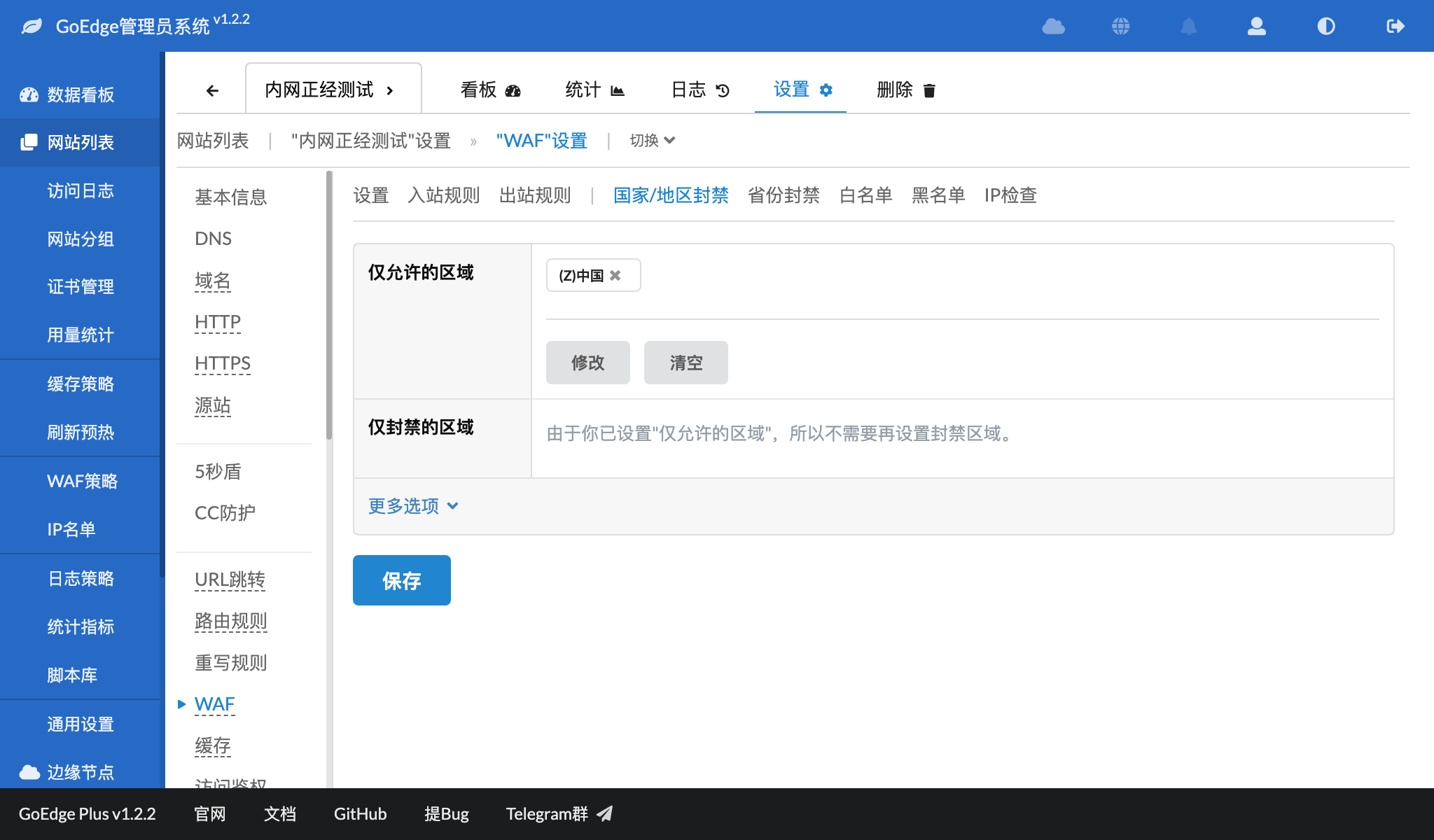Viewport: 1434px width, 840px height.
Task: Remove the (Z)中国 region tag
Action: 615,275
